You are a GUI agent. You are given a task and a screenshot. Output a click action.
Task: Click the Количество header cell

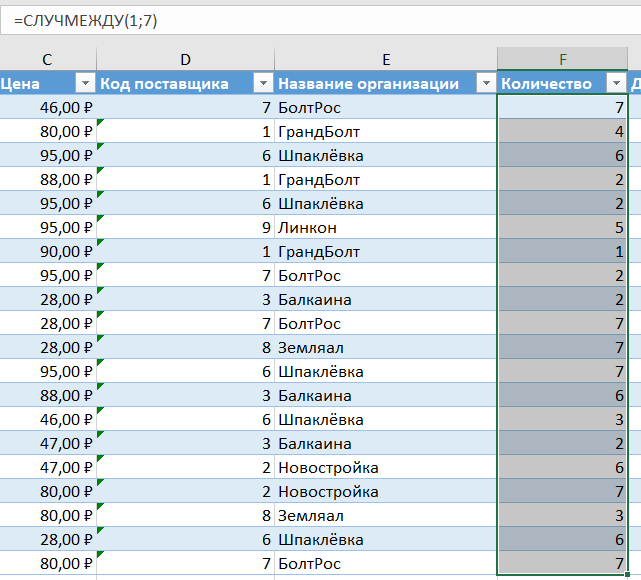pos(563,84)
